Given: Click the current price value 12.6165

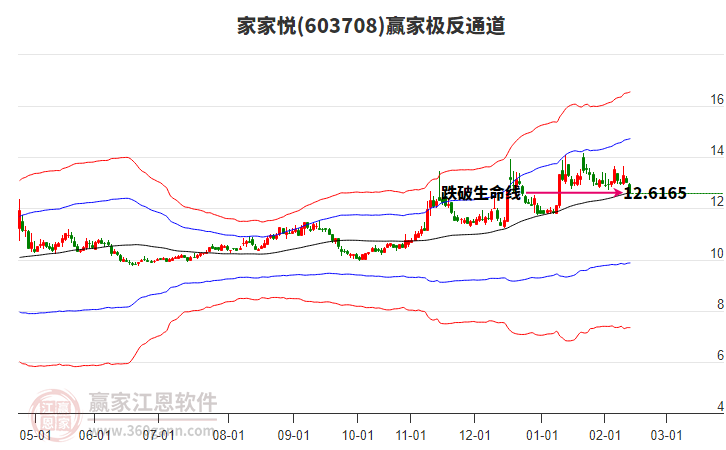Looking at the screenshot, I should coord(655,193).
